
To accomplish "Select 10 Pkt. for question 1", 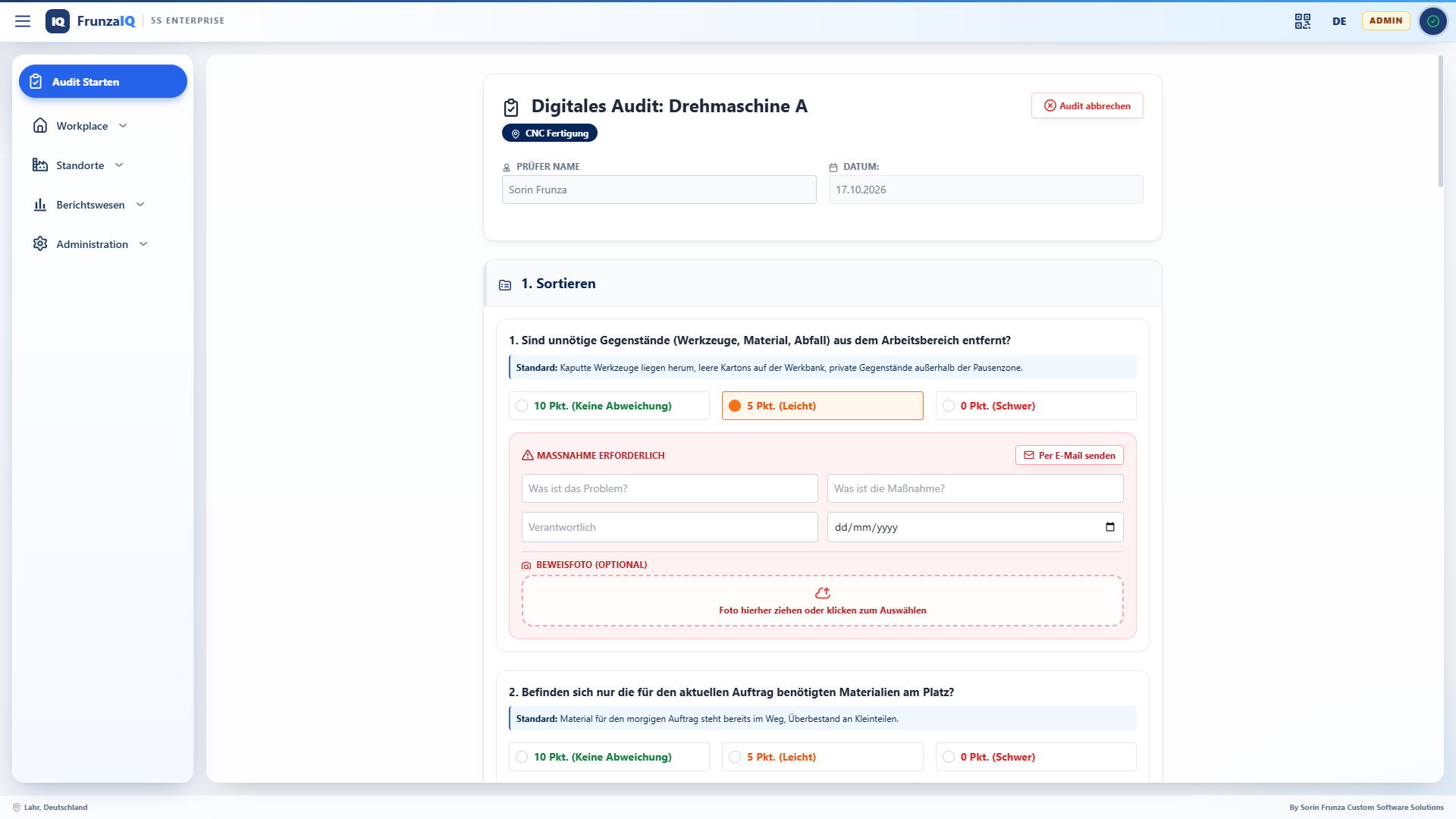I will (x=609, y=406).
